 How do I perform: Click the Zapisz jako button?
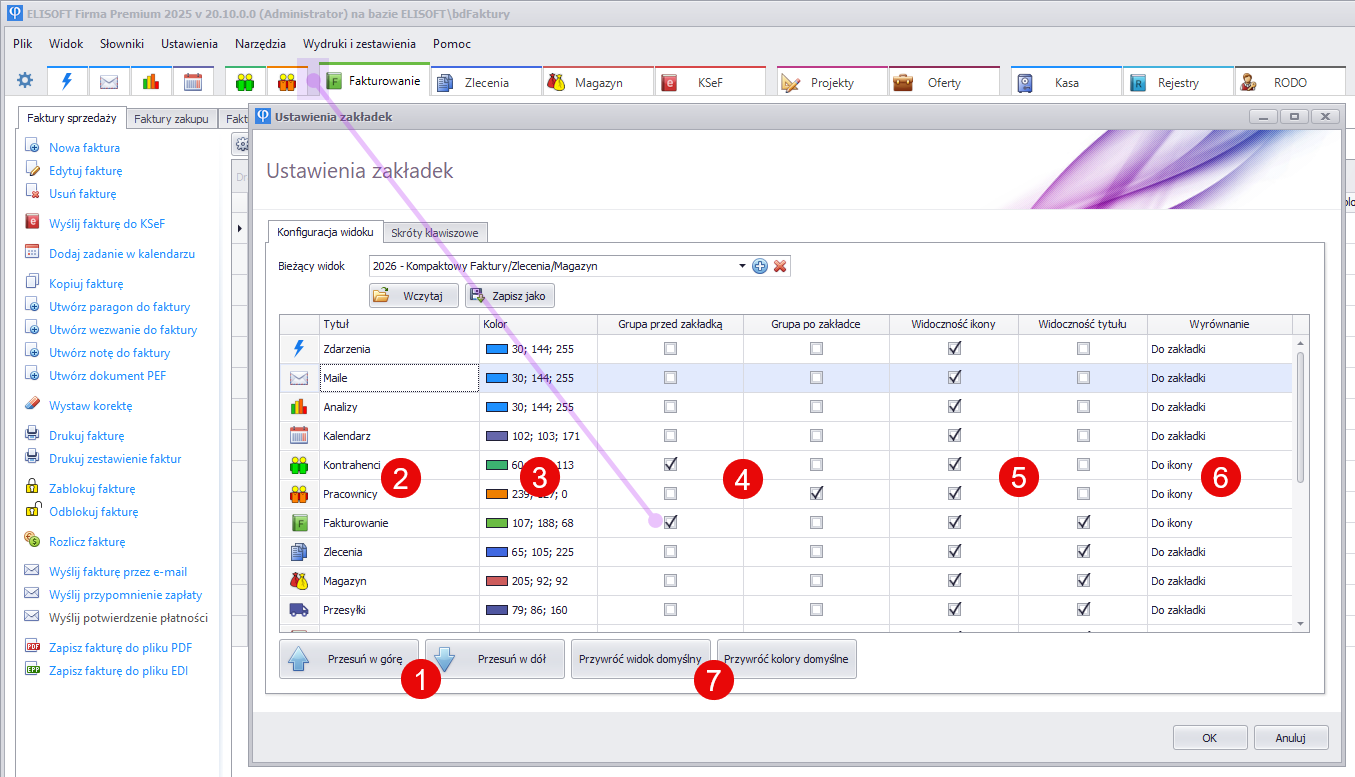pos(509,296)
